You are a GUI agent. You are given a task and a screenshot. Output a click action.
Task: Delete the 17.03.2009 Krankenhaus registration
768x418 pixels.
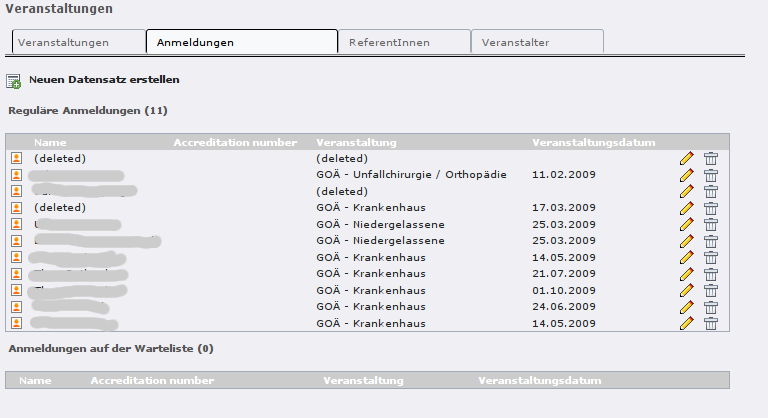(x=711, y=208)
